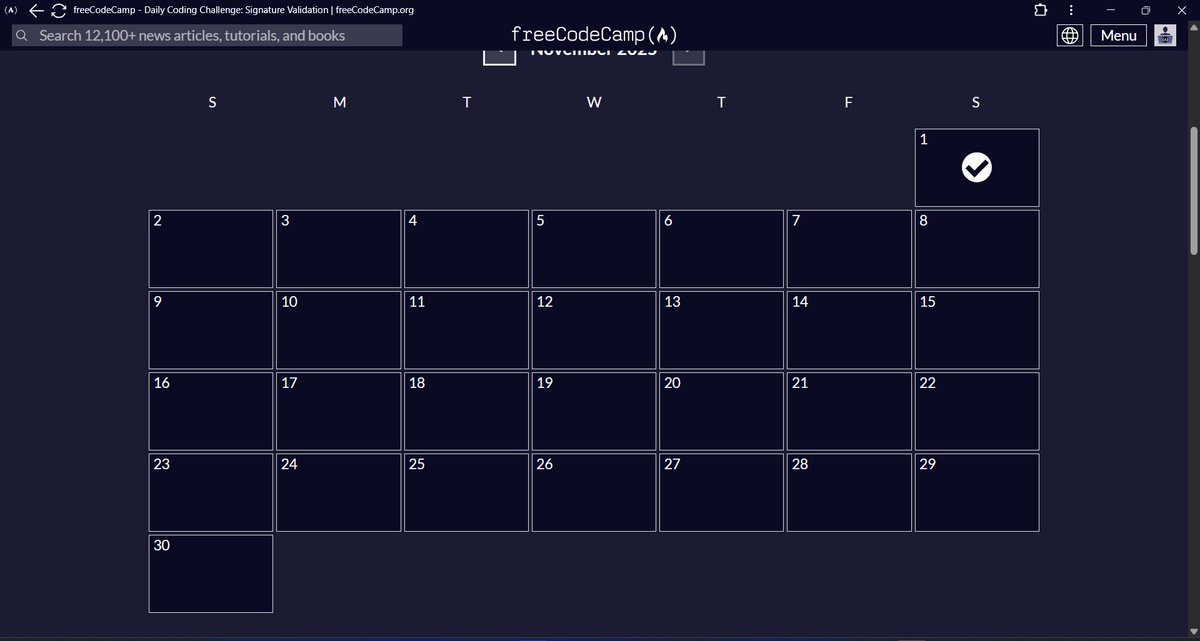Click the user avatar icon
This screenshot has width=1200, height=641.
click(1164, 35)
